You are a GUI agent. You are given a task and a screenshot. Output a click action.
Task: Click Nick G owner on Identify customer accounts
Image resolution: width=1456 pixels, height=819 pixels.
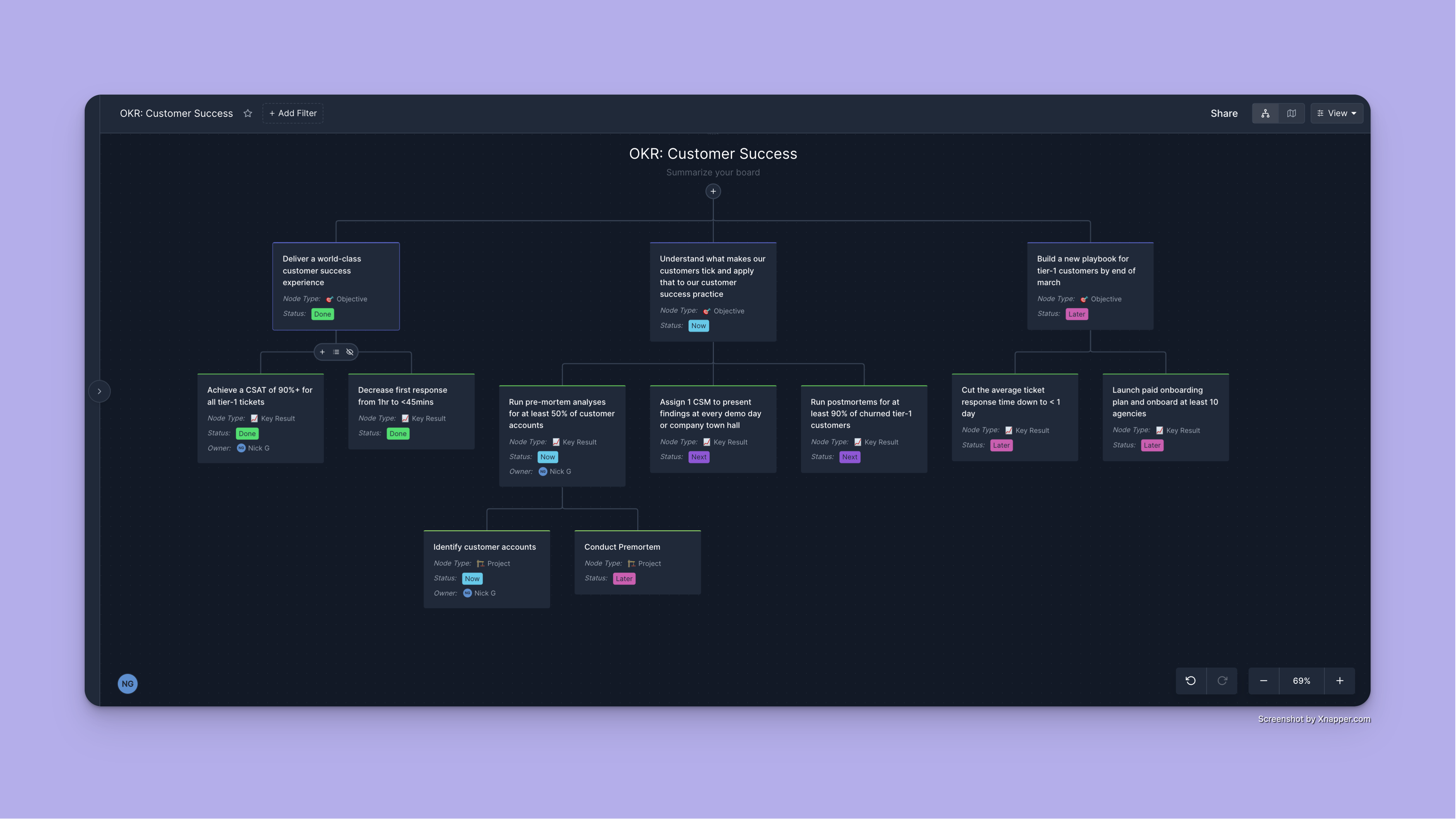tap(479, 593)
